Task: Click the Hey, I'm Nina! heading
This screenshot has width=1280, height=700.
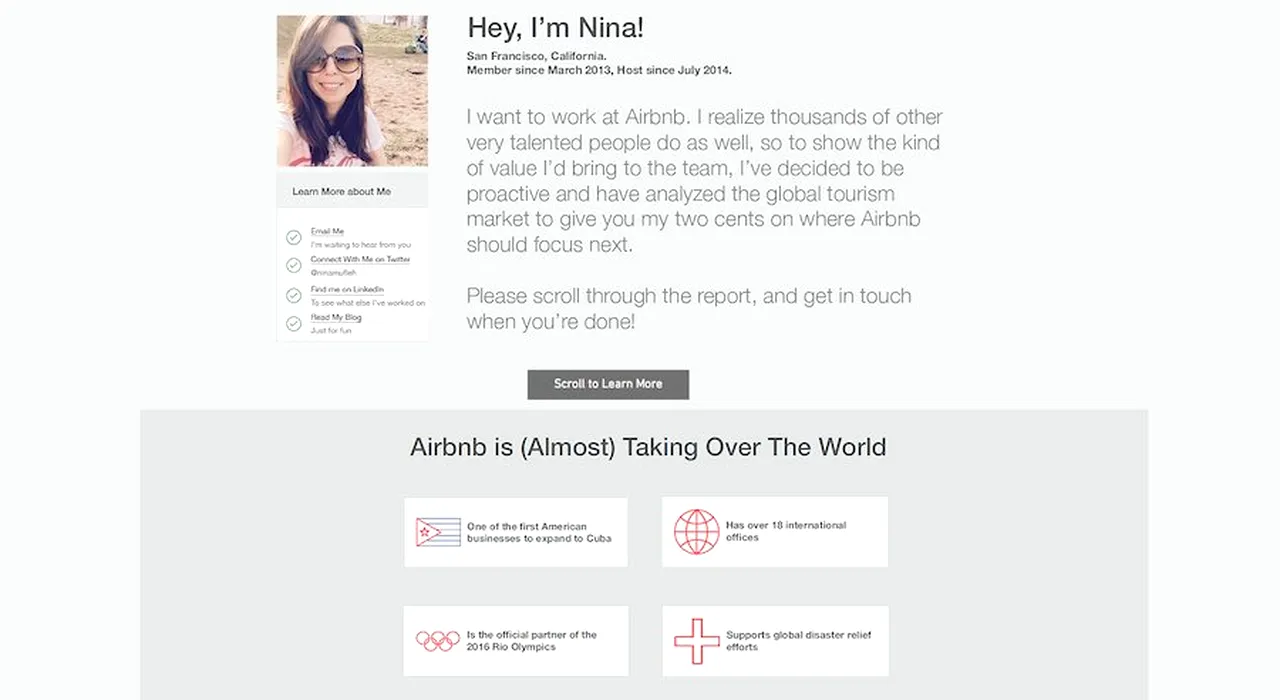Action: 555,28
